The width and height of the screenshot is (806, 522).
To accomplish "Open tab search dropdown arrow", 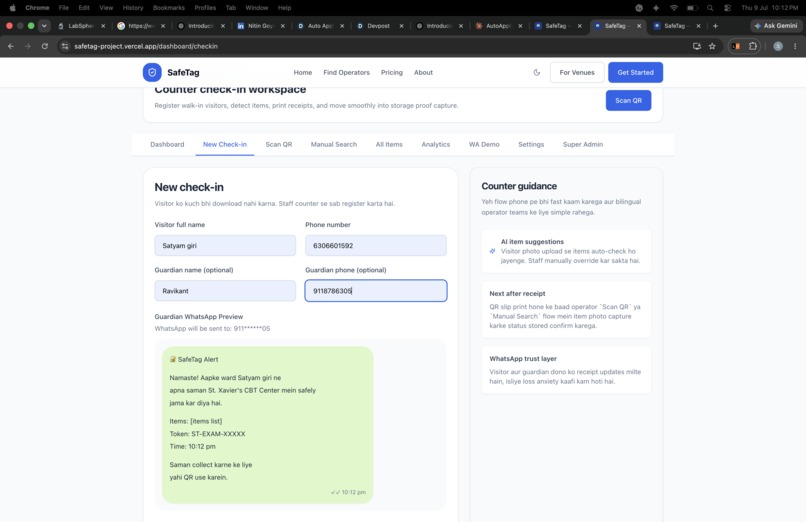I will point(44,26).
